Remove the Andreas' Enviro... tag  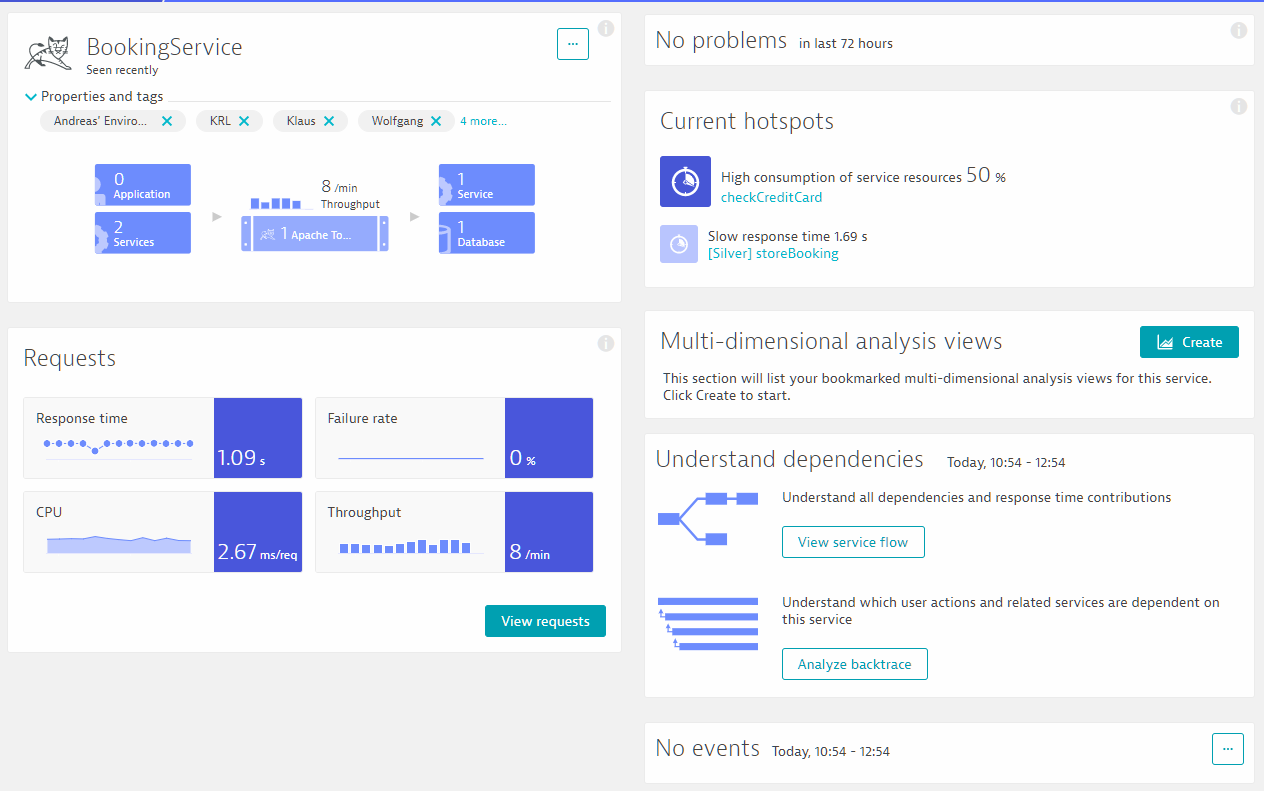click(167, 121)
